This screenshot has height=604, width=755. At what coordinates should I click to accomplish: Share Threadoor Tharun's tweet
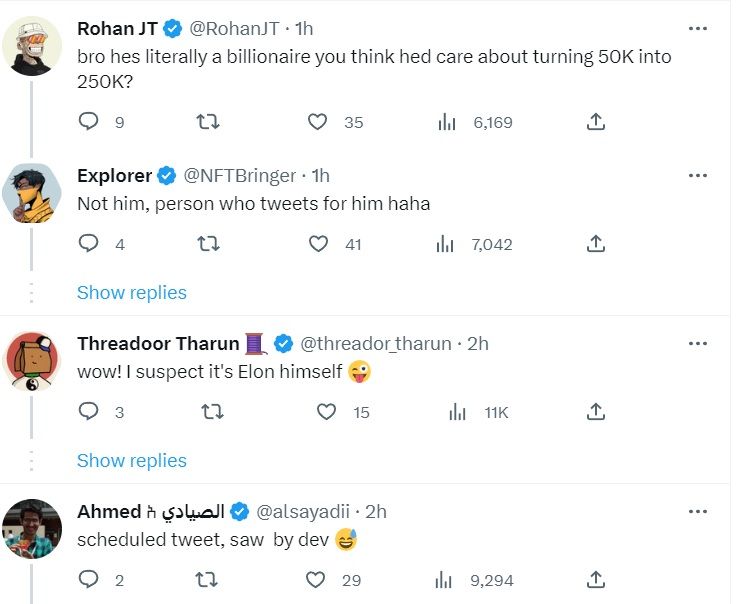tap(595, 411)
